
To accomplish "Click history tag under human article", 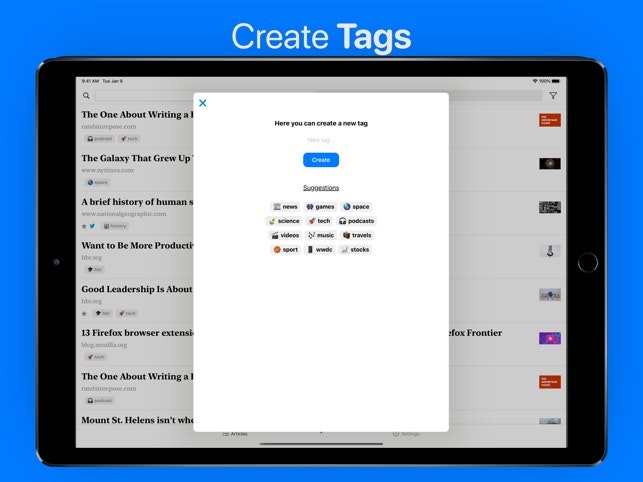I will pyautogui.click(x=115, y=226).
